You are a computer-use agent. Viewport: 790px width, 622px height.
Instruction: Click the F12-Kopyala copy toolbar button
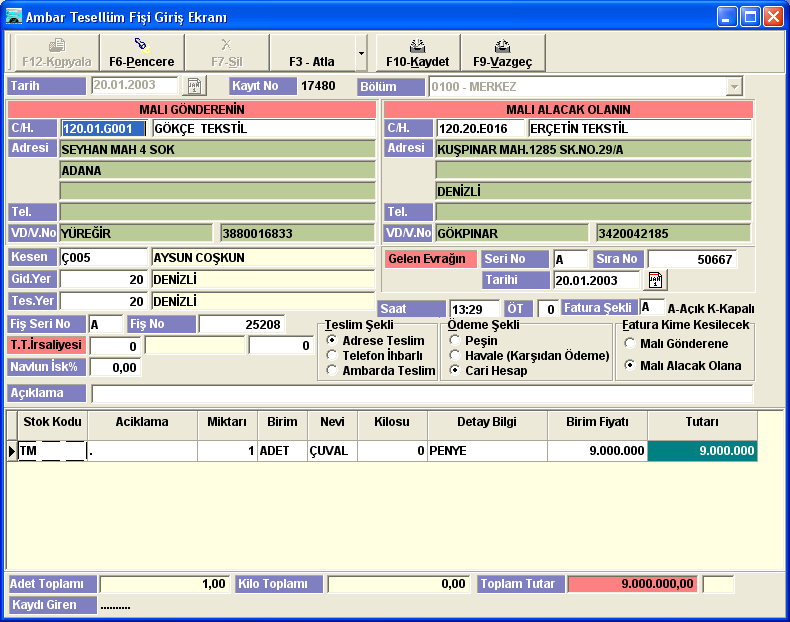pyautogui.click(x=57, y=53)
